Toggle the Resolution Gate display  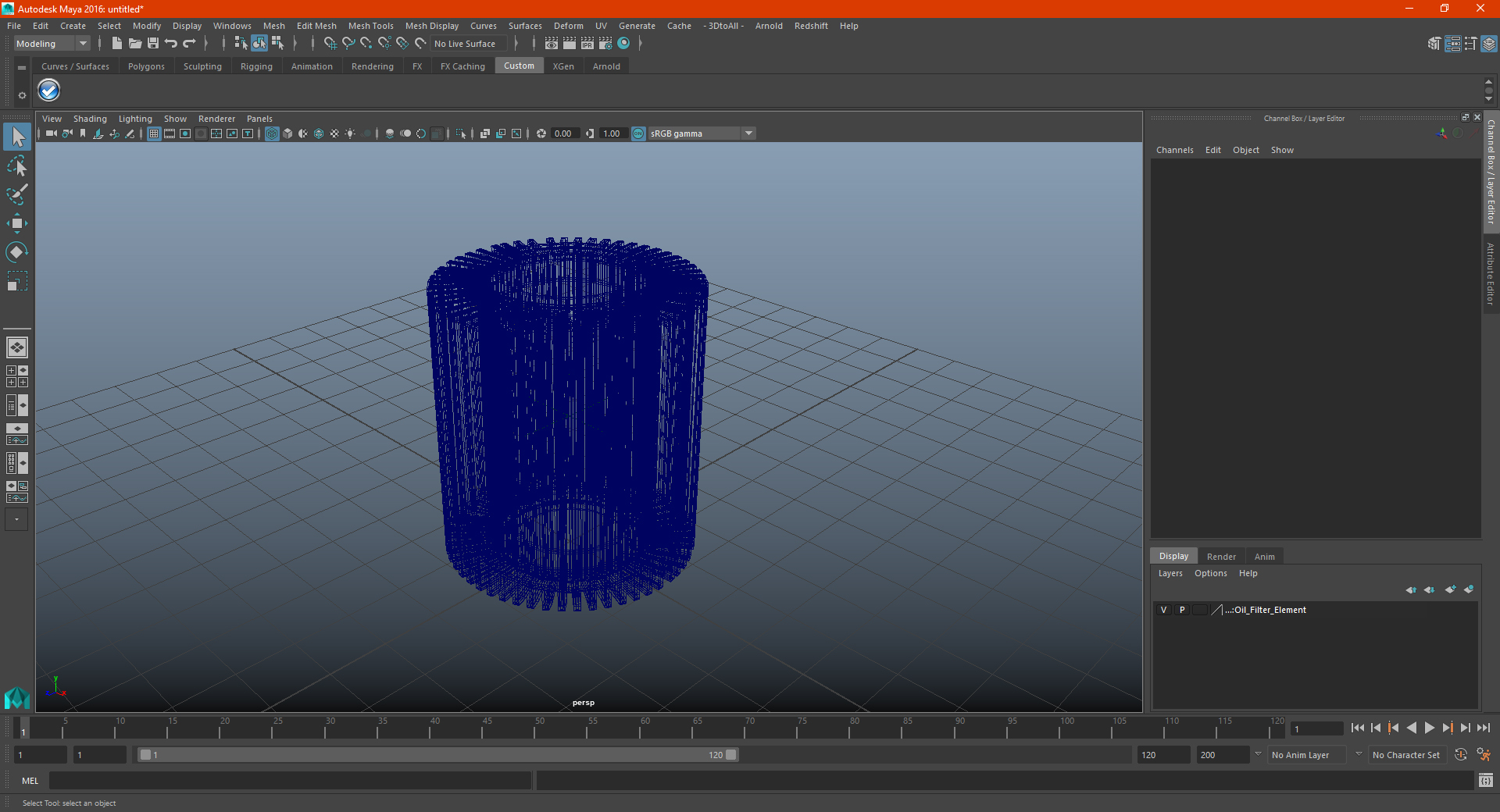click(x=185, y=134)
